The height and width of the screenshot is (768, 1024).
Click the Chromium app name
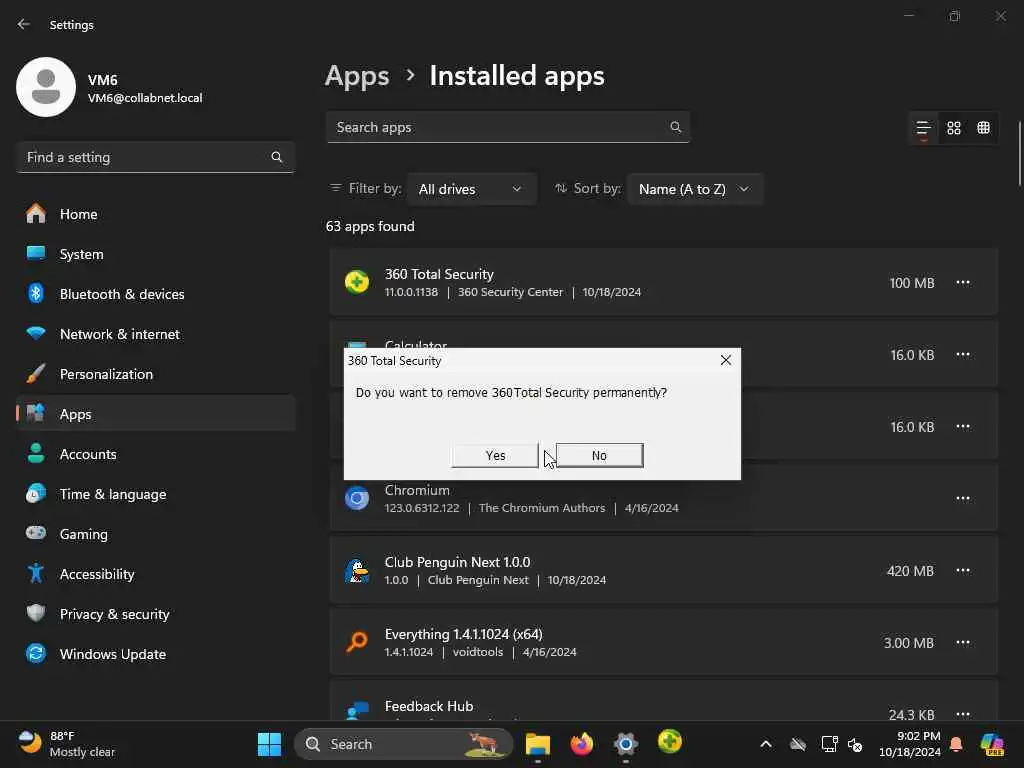coord(417,490)
